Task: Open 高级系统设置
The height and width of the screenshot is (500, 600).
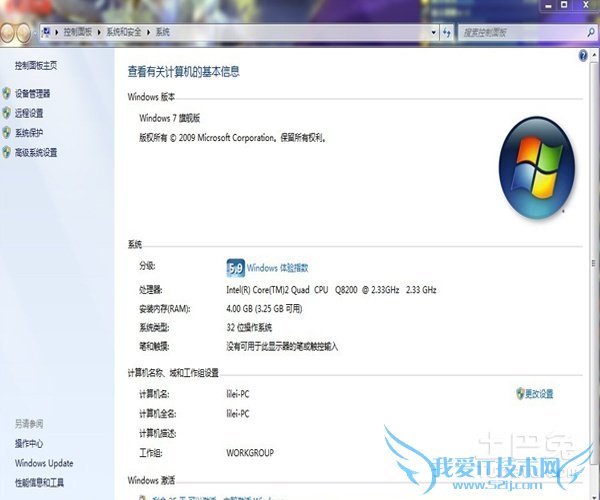Action: tap(36, 153)
